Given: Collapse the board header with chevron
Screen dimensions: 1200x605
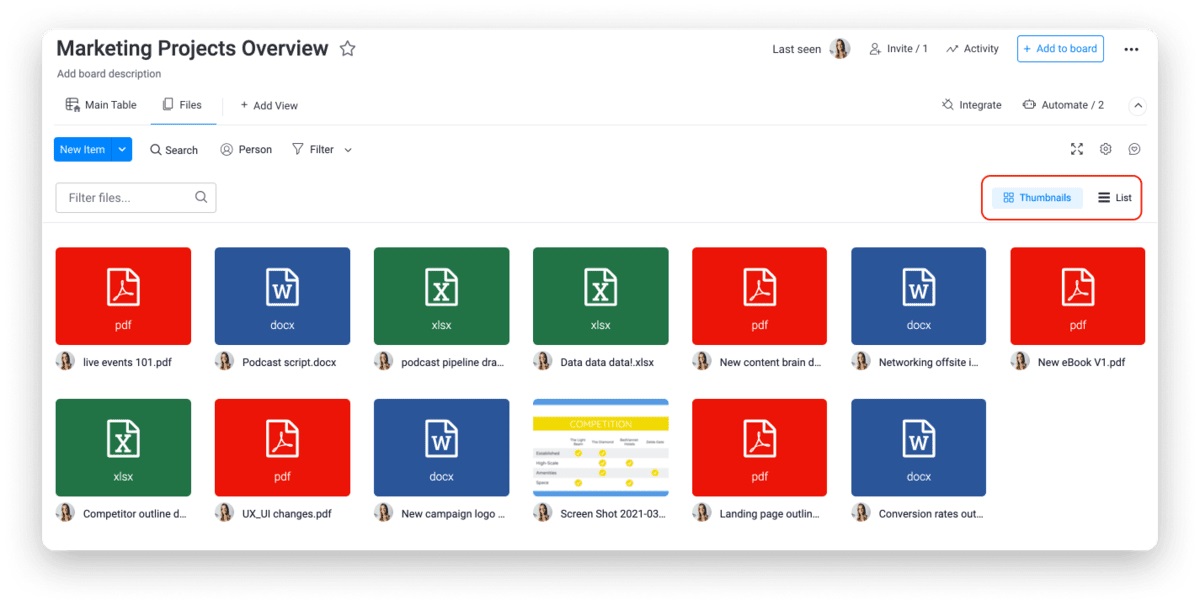Looking at the screenshot, I should 1137,105.
